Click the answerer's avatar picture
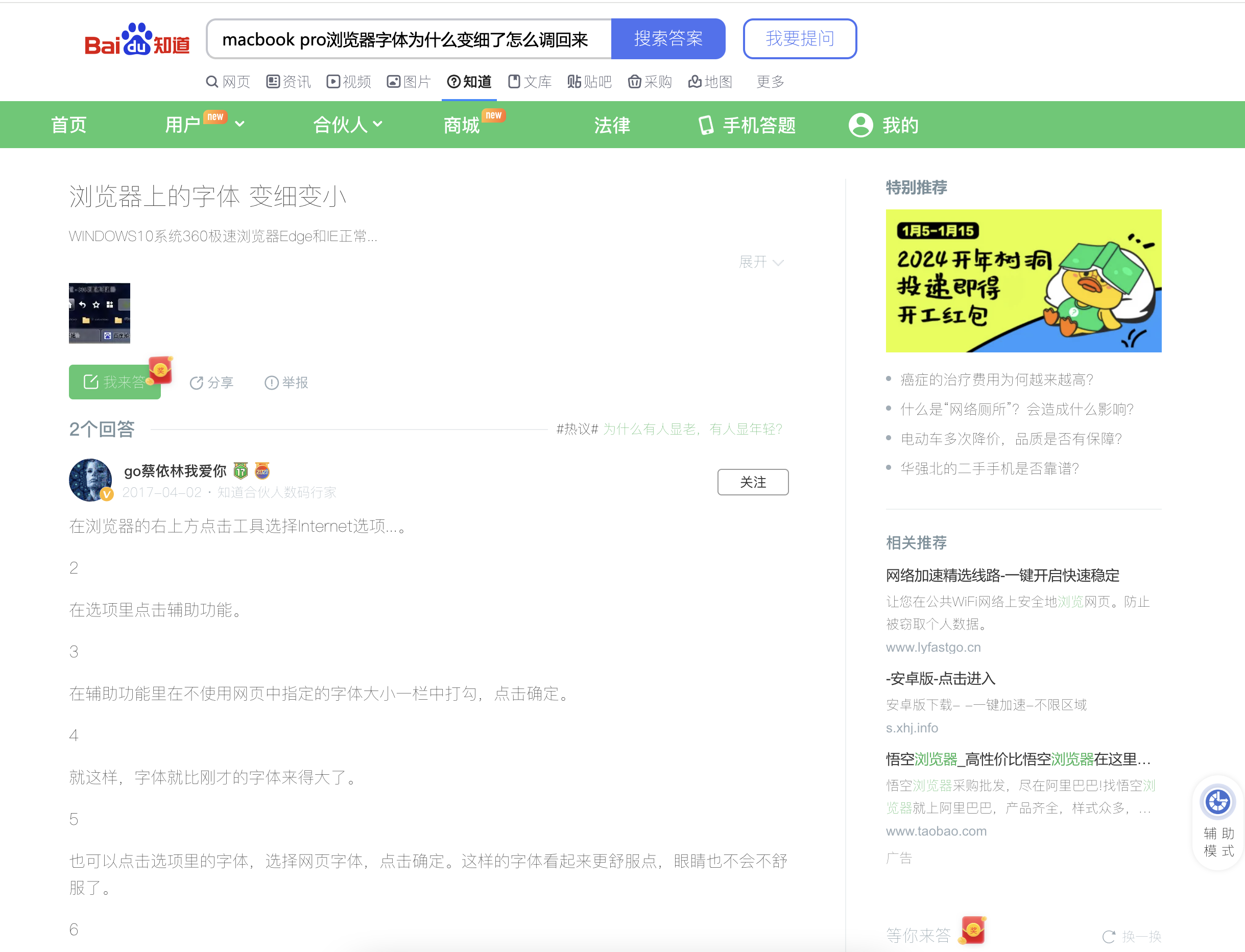This screenshot has width=1245, height=952. (90, 480)
